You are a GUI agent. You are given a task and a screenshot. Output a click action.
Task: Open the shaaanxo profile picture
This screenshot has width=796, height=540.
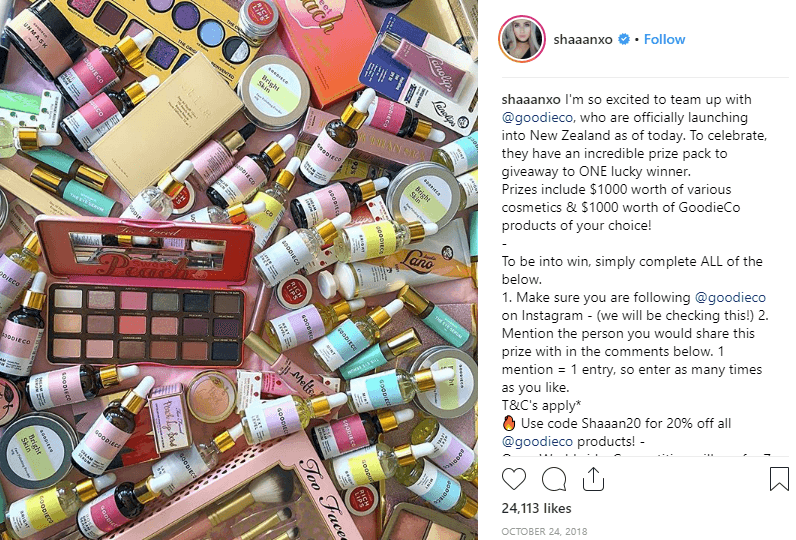[x=522, y=39]
